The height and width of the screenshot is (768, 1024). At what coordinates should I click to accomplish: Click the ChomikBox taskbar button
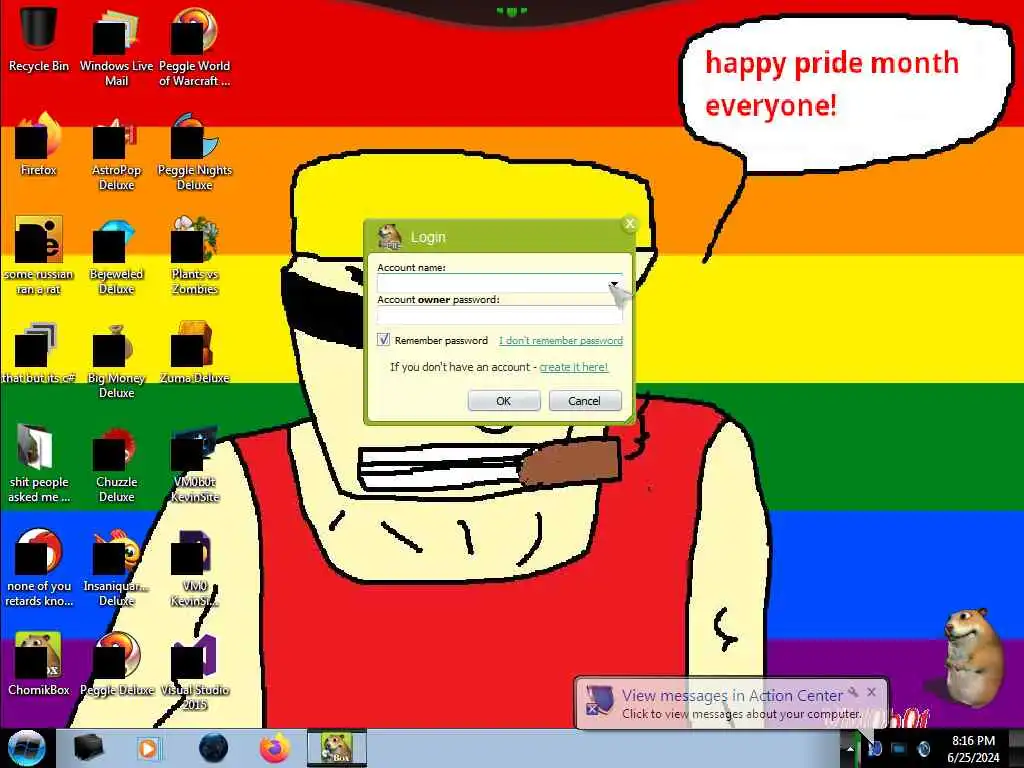pos(337,748)
